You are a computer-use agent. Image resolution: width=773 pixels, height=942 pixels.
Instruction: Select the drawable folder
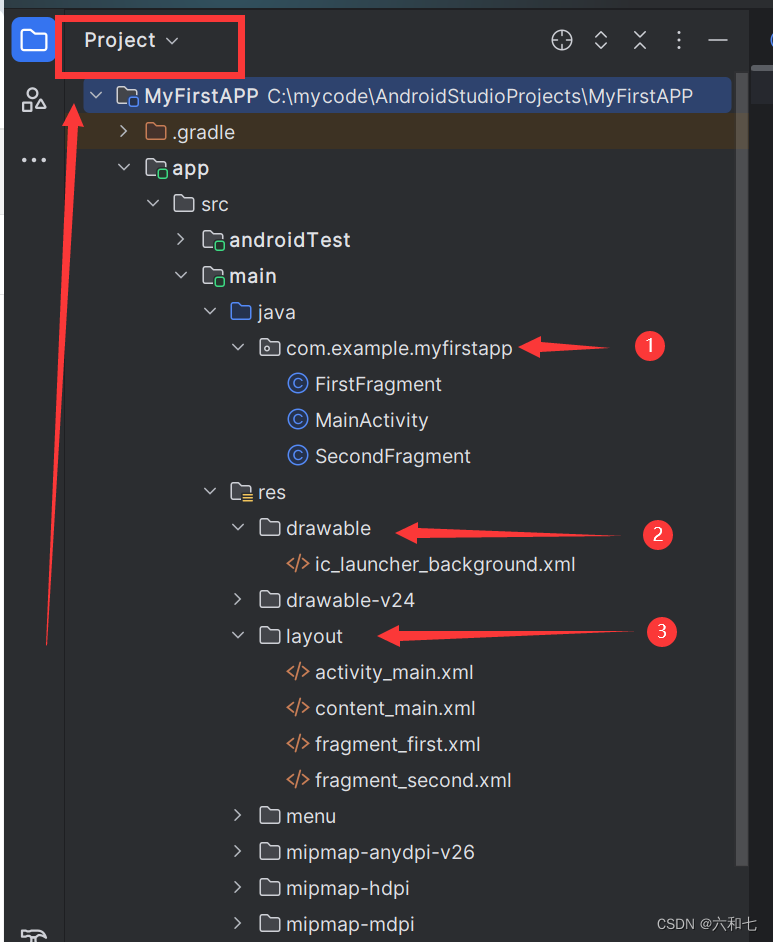pyautogui.click(x=315, y=529)
